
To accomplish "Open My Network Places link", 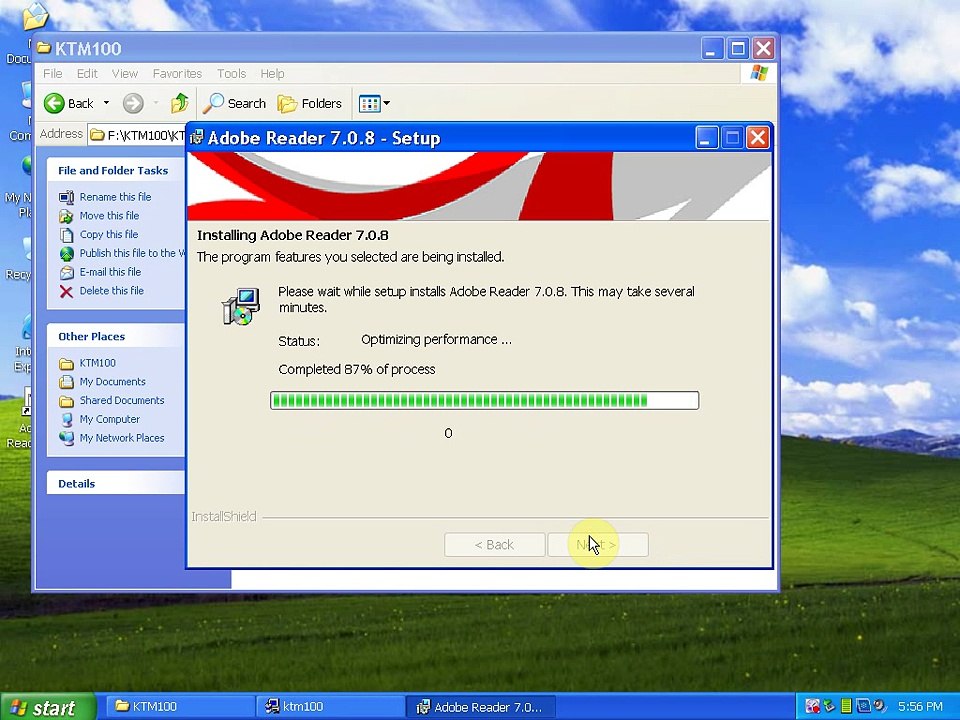I will click(122, 438).
